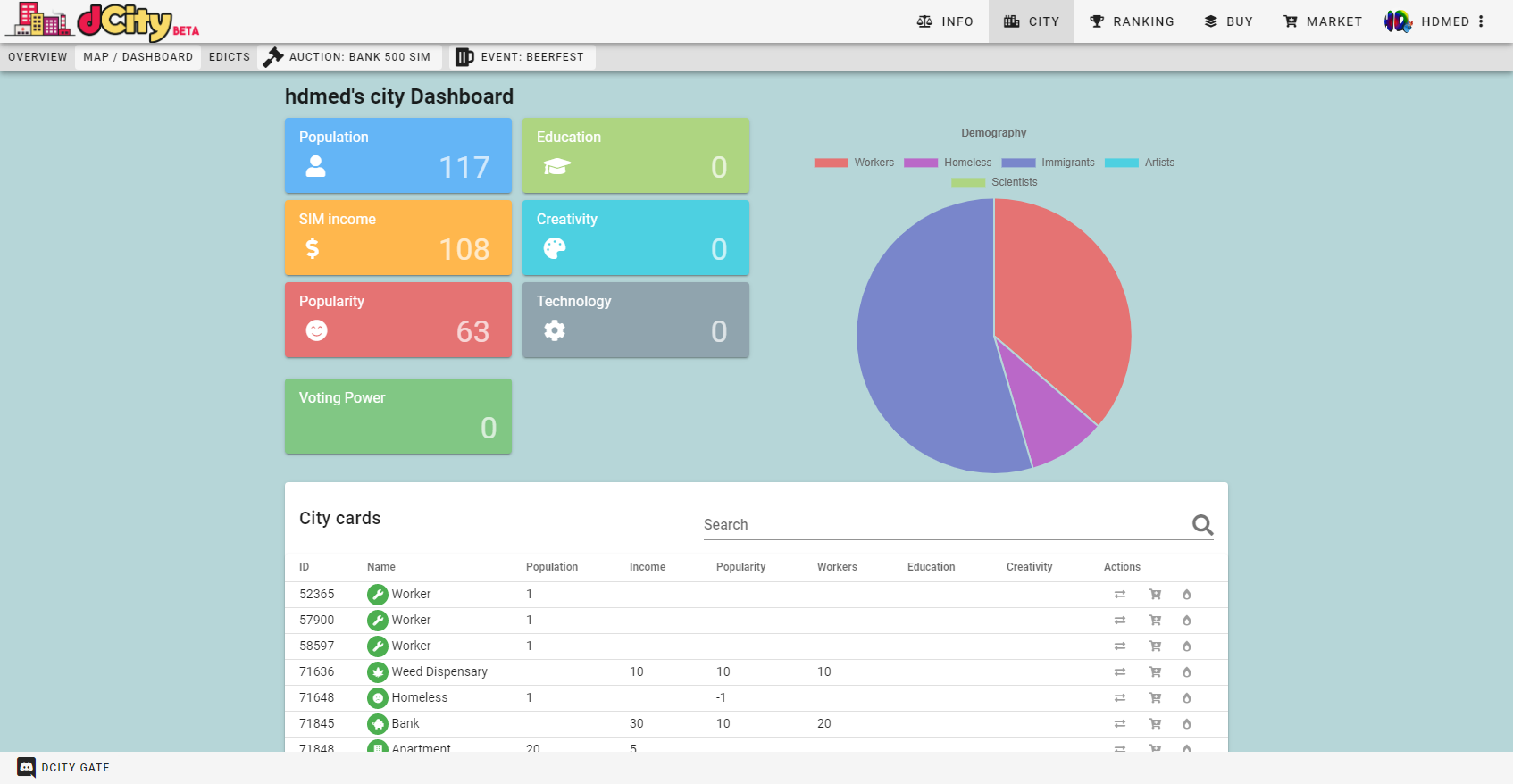Click the cart icon on row 58597

click(1155, 646)
